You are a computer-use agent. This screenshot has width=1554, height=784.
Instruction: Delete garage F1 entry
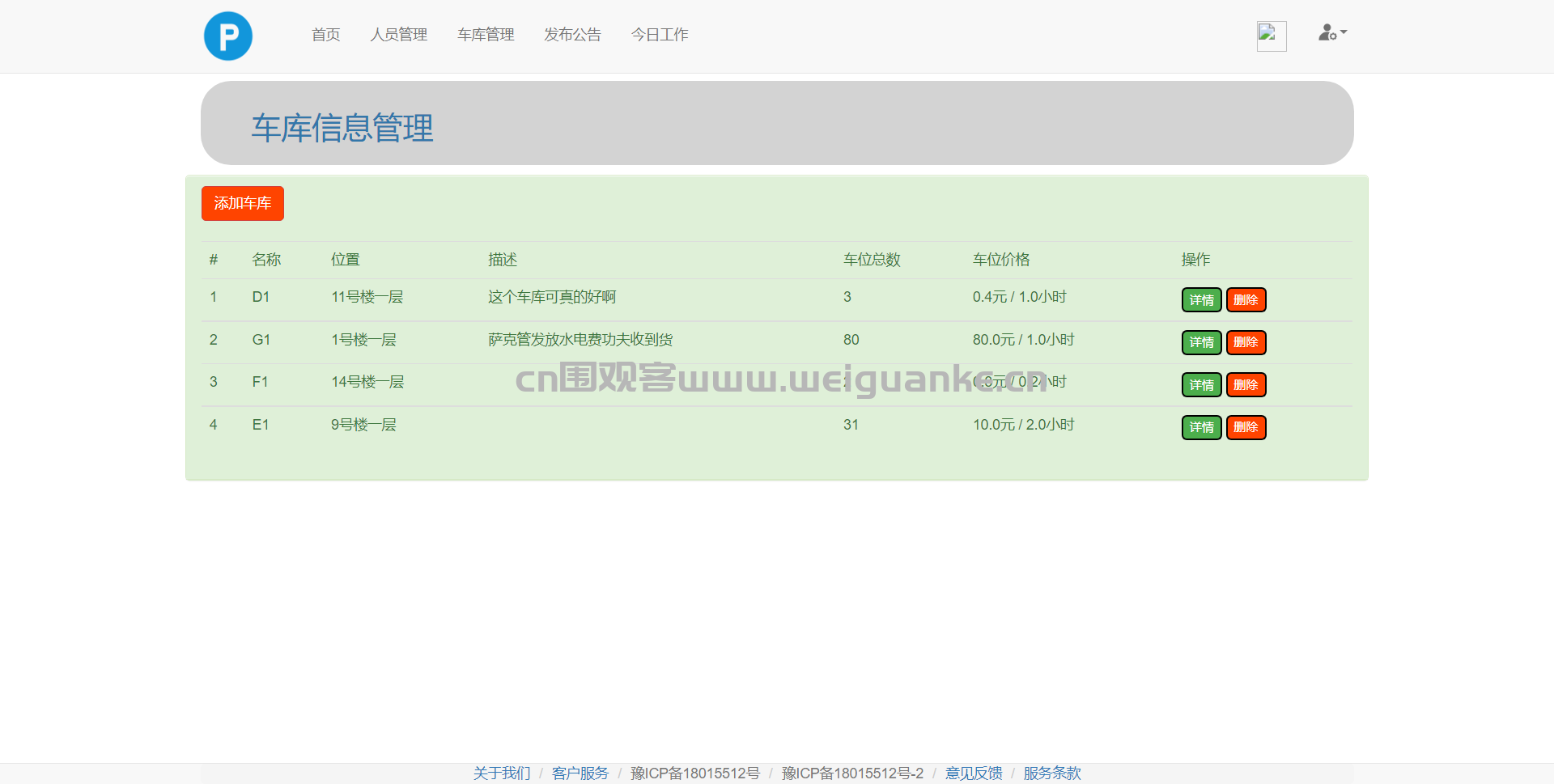pos(1246,385)
